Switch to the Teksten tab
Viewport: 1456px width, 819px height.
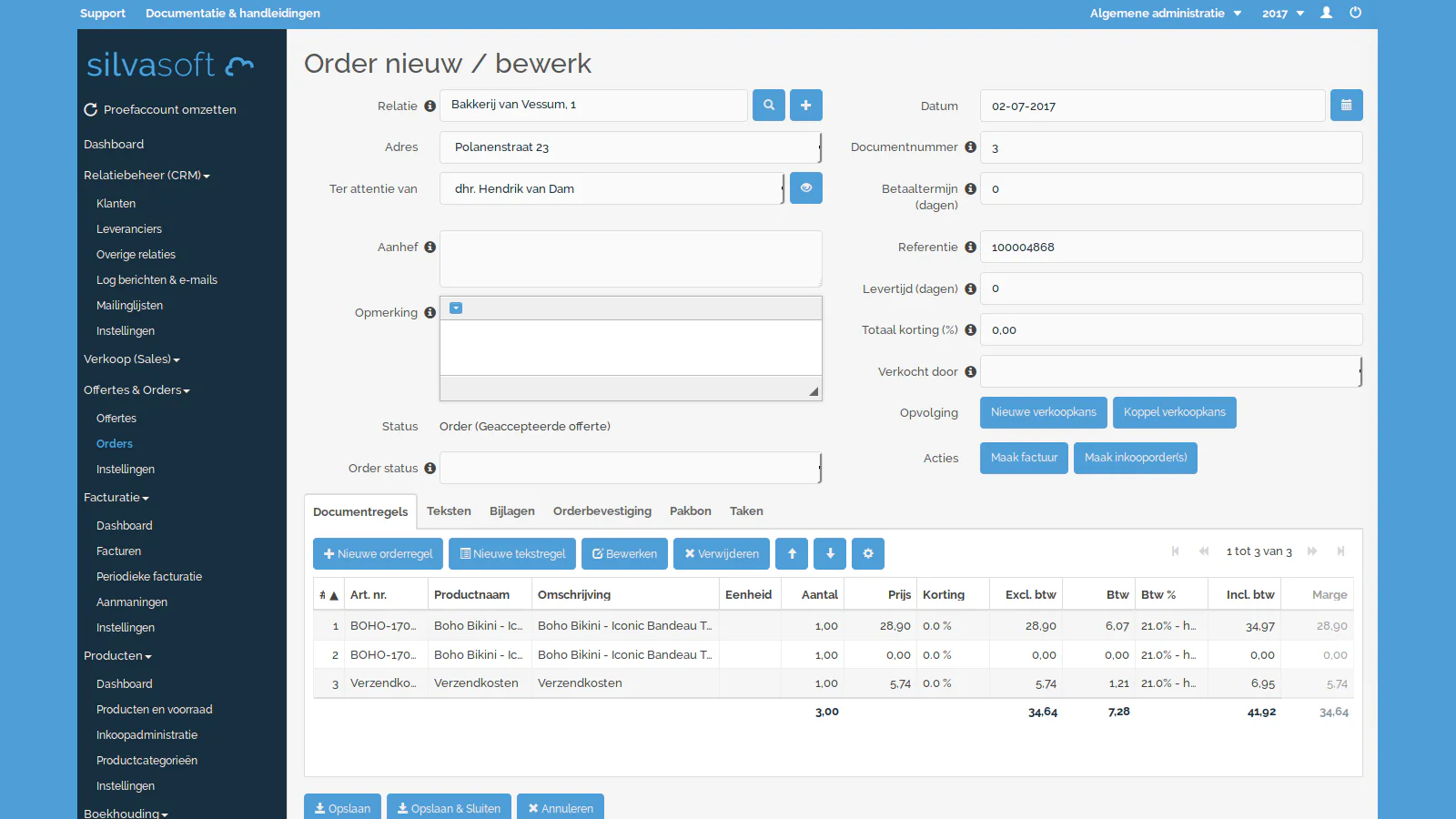pyautogui.click(x=449, y=511)
